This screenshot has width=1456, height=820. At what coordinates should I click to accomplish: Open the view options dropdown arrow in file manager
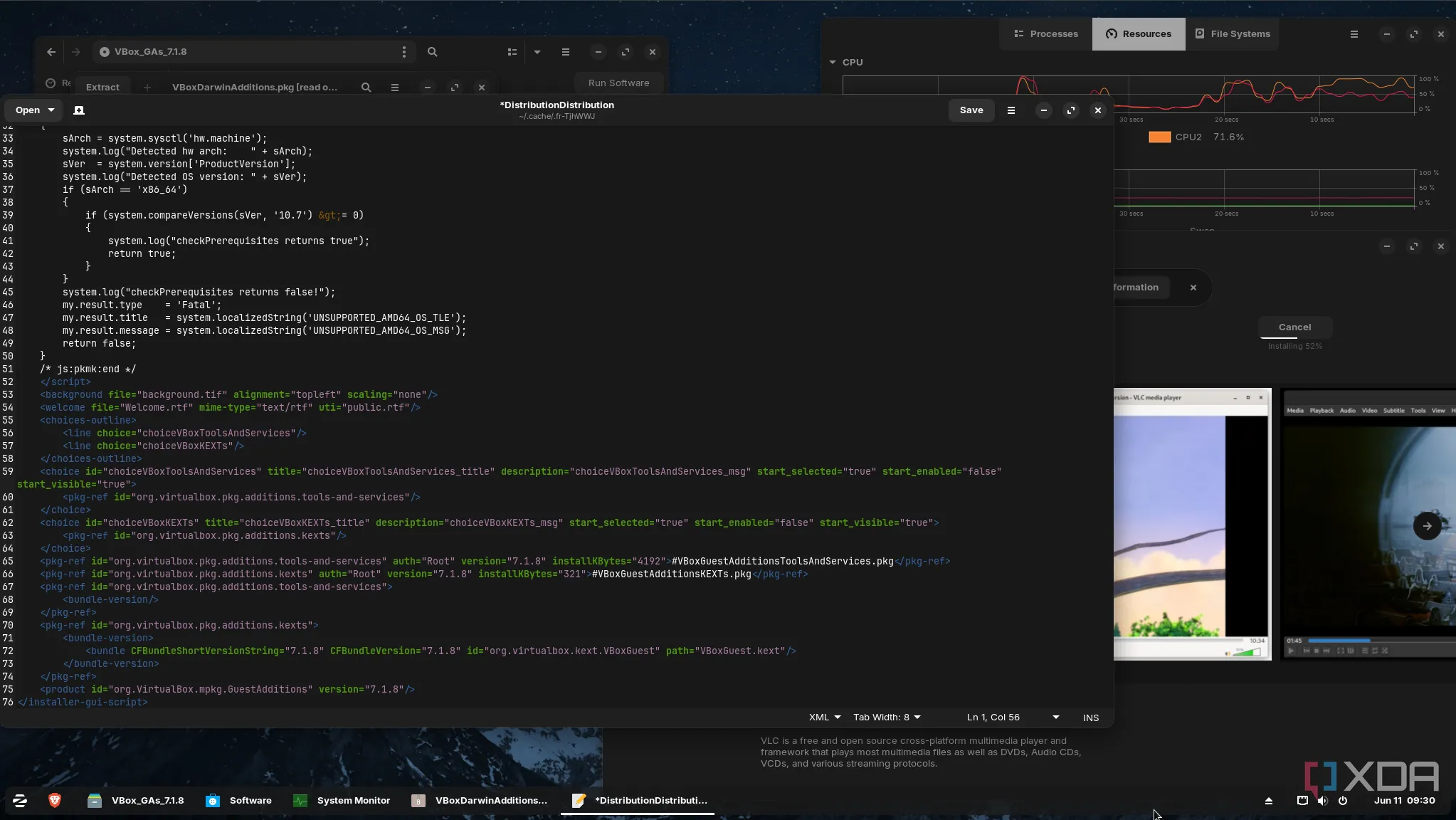pyautogui.click(x=537, y=52)
